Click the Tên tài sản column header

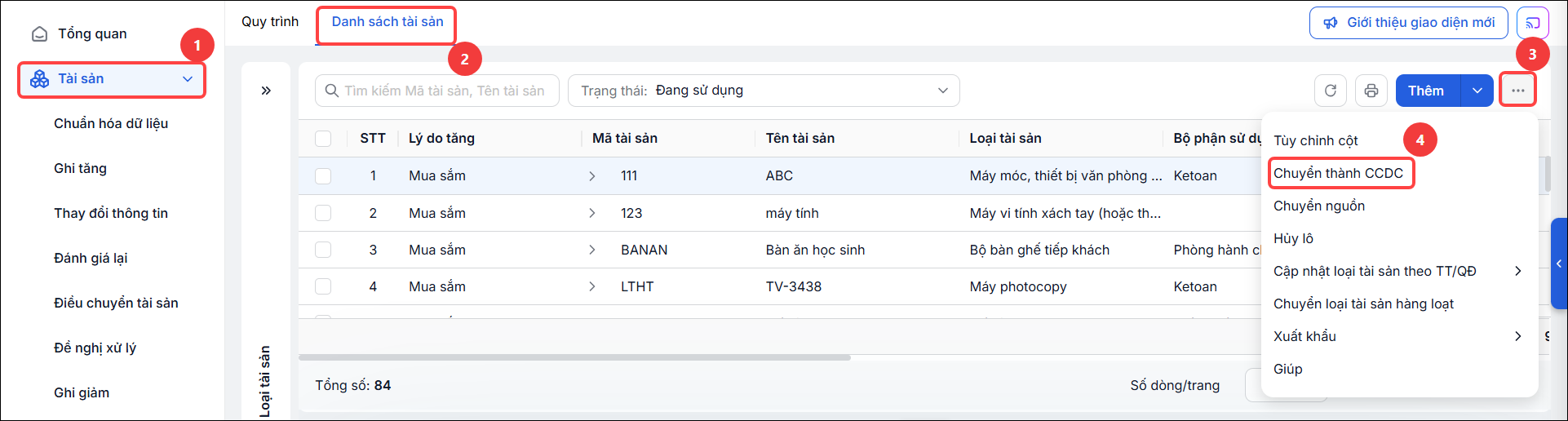coord(800,139)
